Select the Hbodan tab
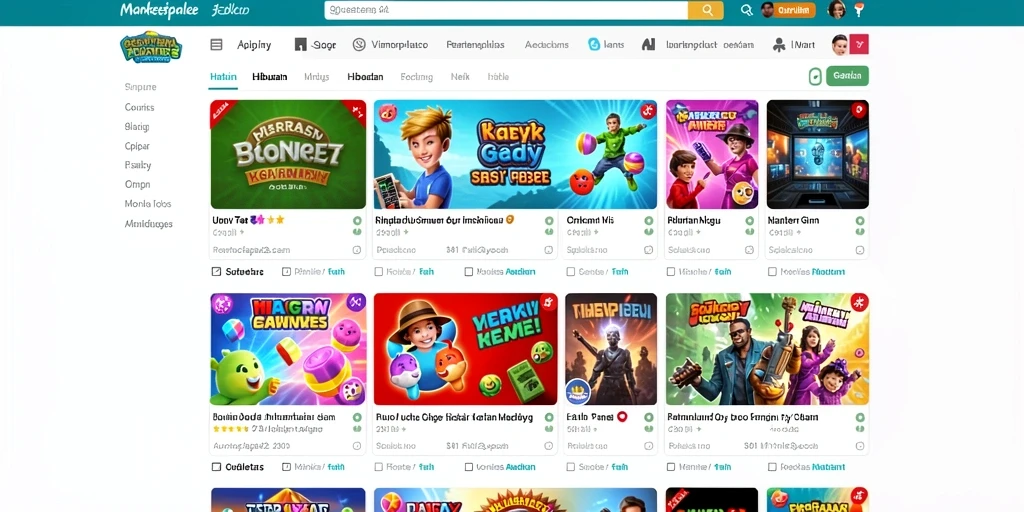The image size is (1024, 512). coord(365,76)
